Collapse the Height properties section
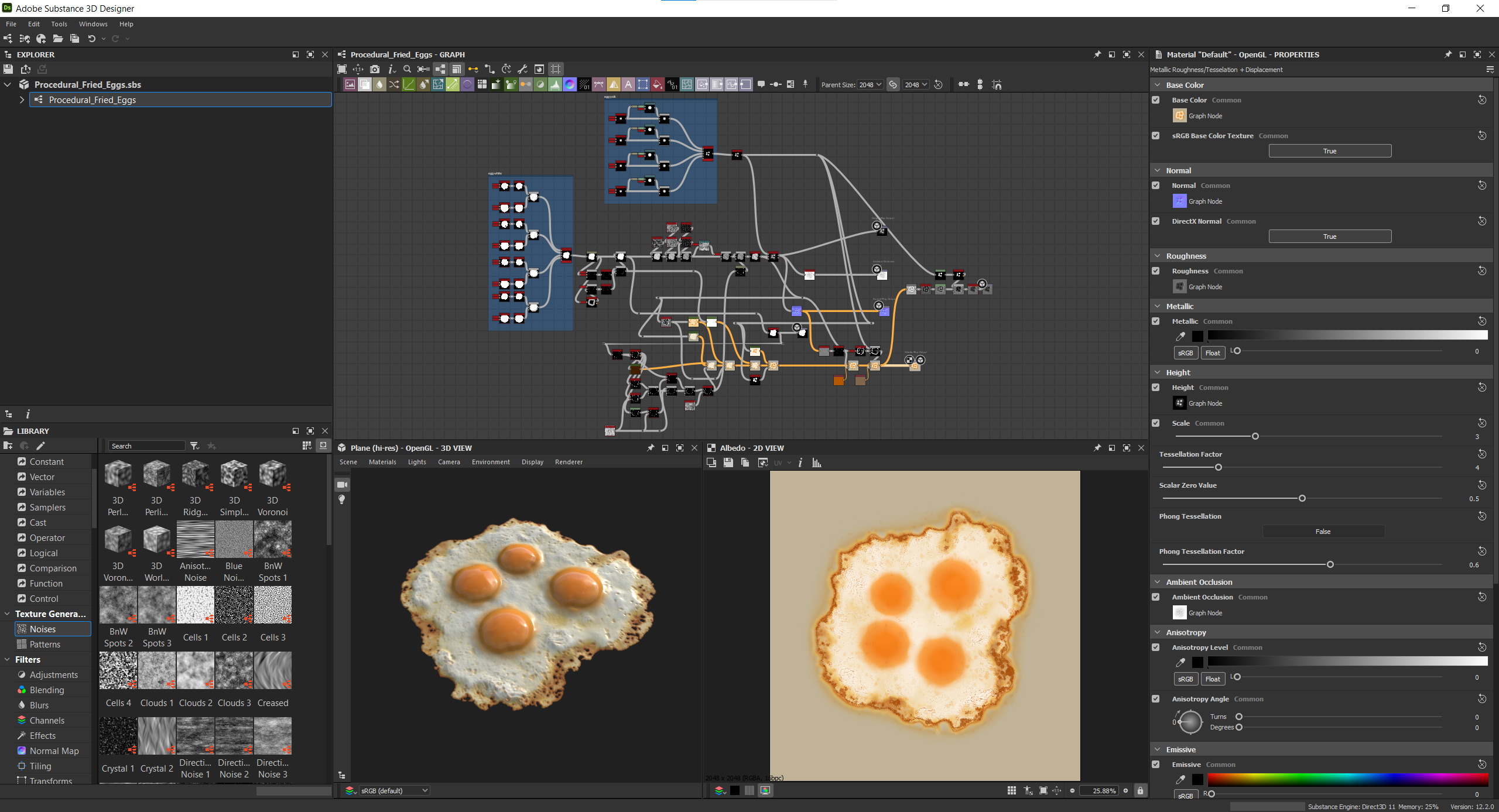1499x812 pixels. click(1158, 372)
